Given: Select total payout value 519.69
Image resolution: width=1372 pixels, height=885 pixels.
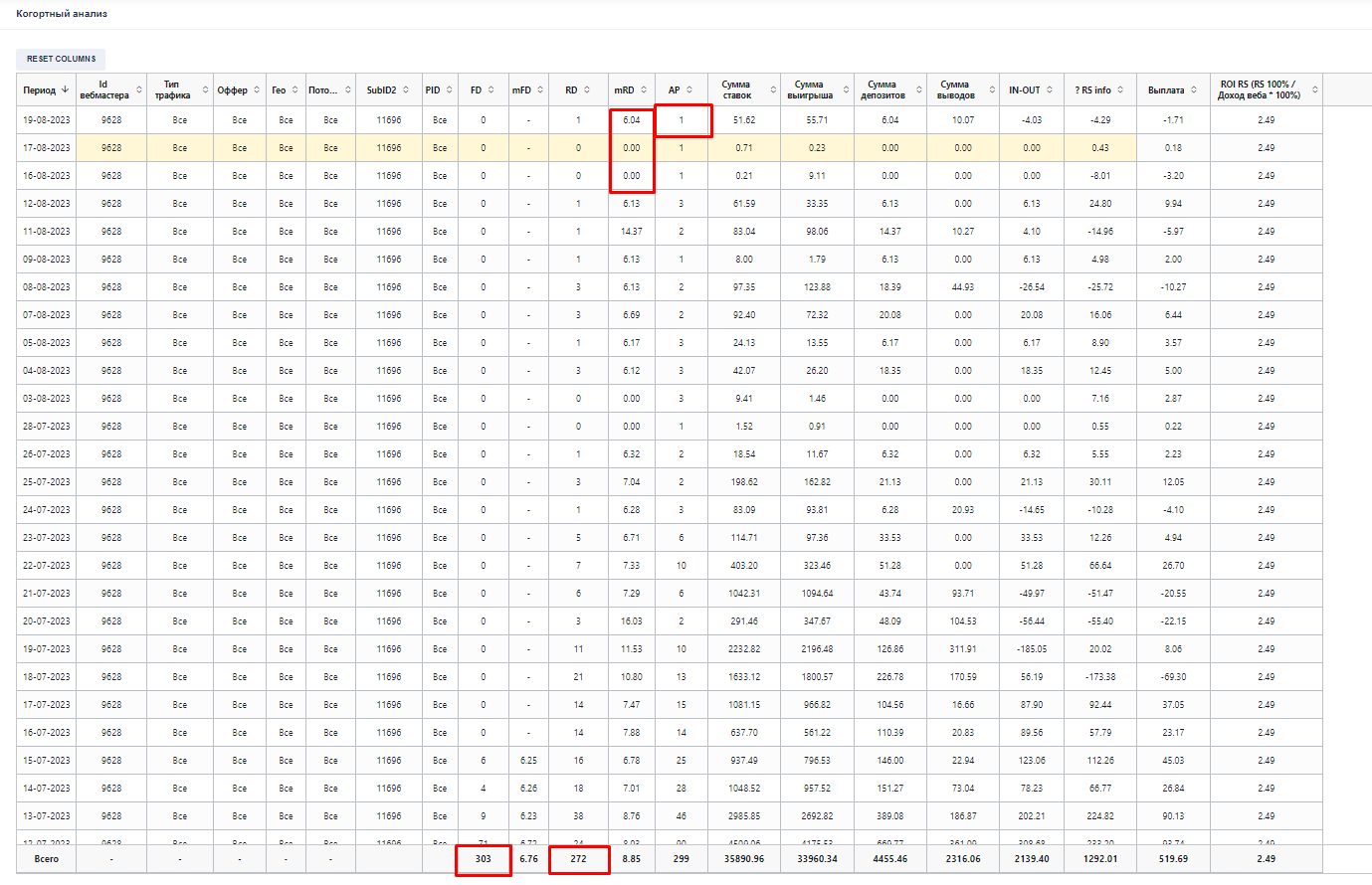Looking at the screenshot, I should pyautogui.click(x=1173, y=859).
